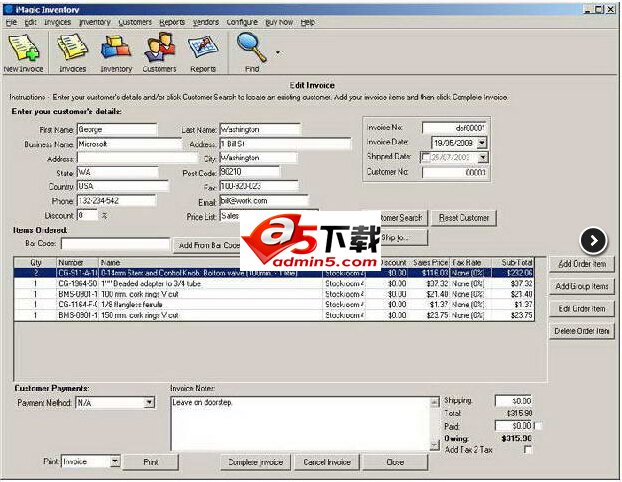622x482 pixels.
Task: Select the 150 mm cork rings row
Action: pyautogui.click(x=274, y=315)
